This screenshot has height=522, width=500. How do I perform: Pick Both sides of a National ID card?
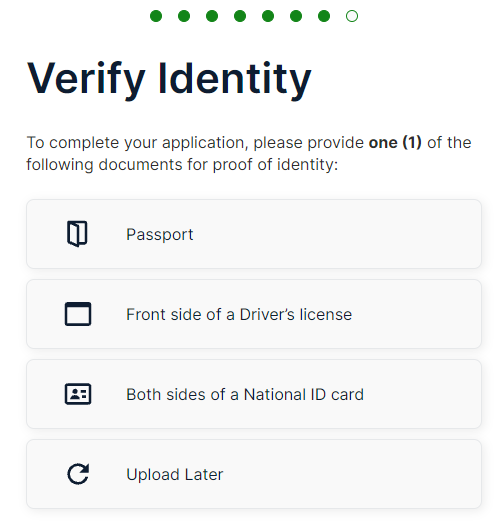pyautogui.click(x=254, y=394)
